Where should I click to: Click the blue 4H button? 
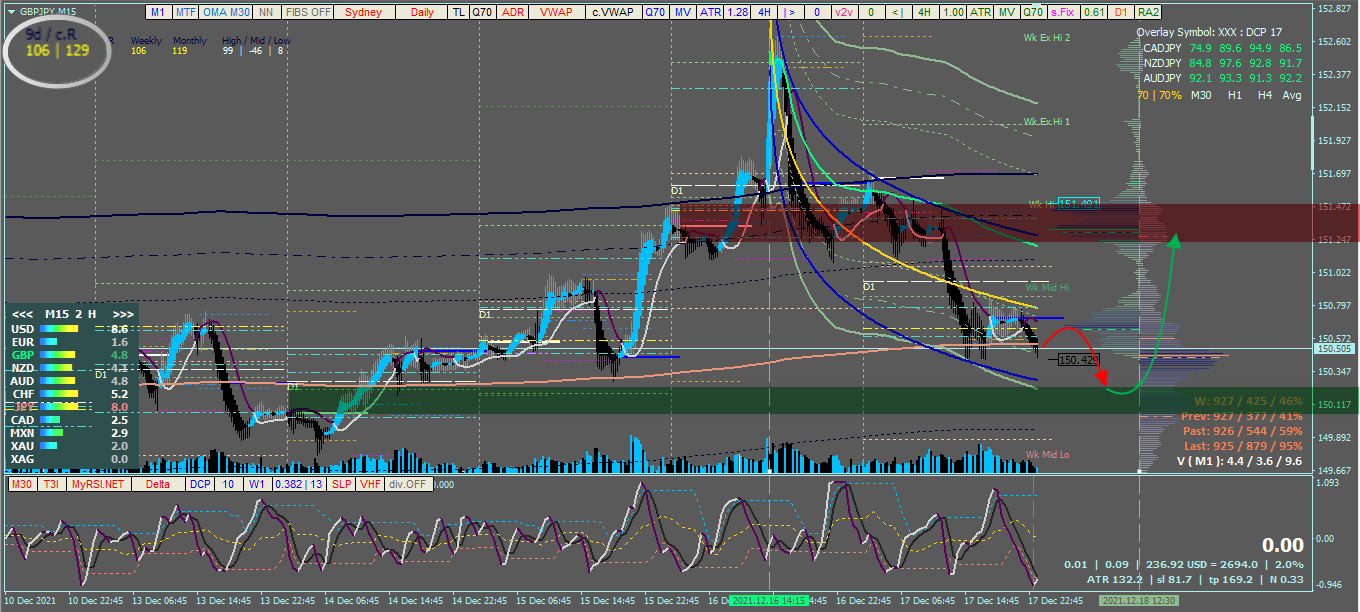point(764,12)
